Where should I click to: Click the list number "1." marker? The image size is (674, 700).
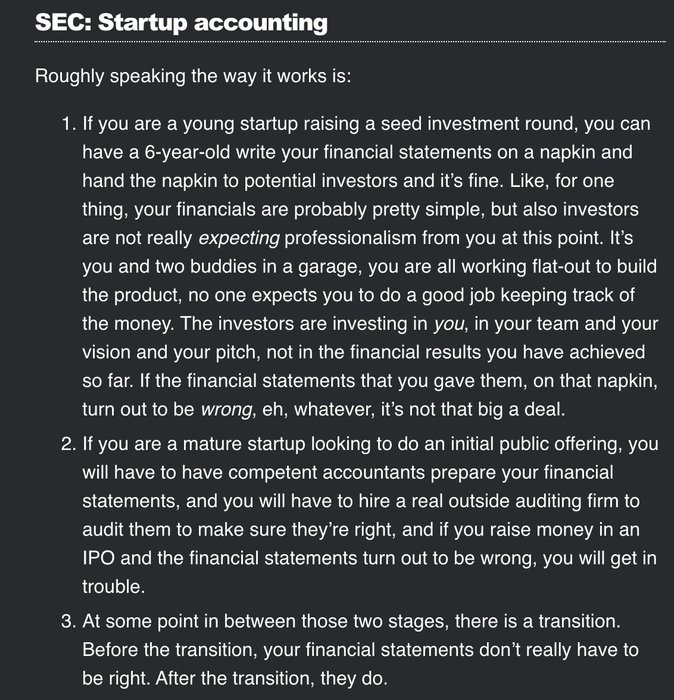tap(69, 124)
